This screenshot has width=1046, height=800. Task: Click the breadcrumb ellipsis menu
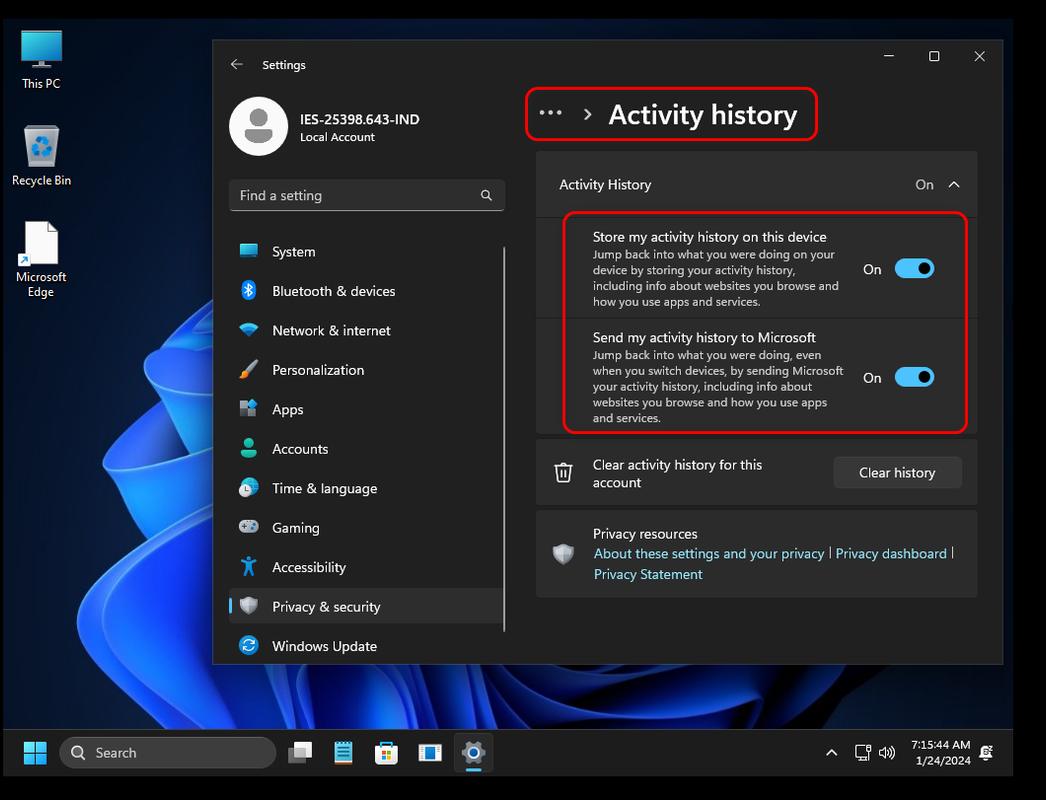click(x=550, y=113)
